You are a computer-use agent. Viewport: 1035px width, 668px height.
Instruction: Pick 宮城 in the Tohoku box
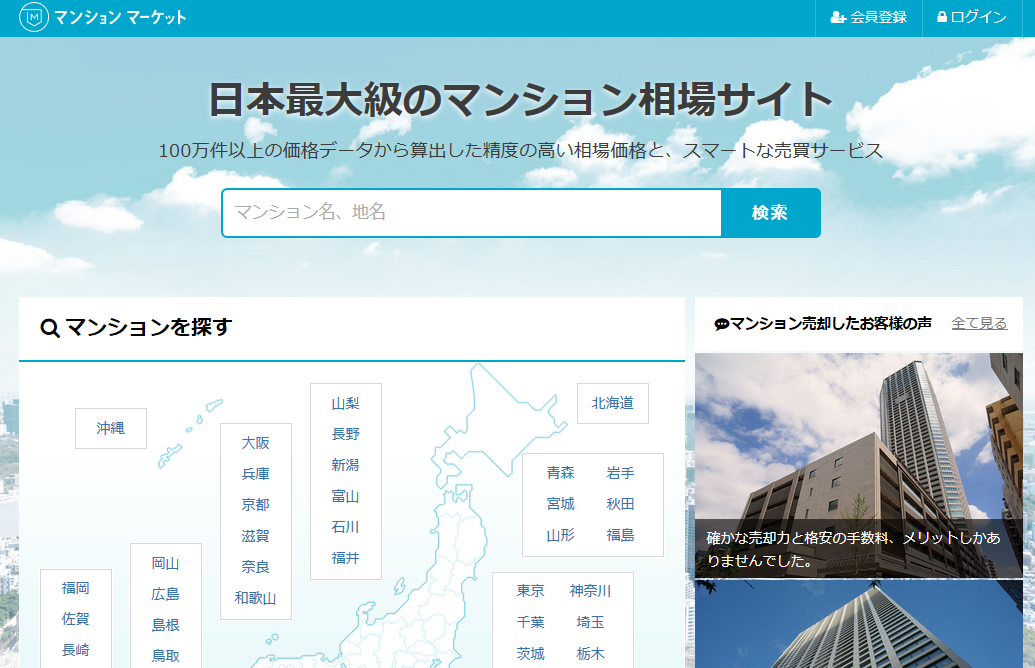point(560,504)
